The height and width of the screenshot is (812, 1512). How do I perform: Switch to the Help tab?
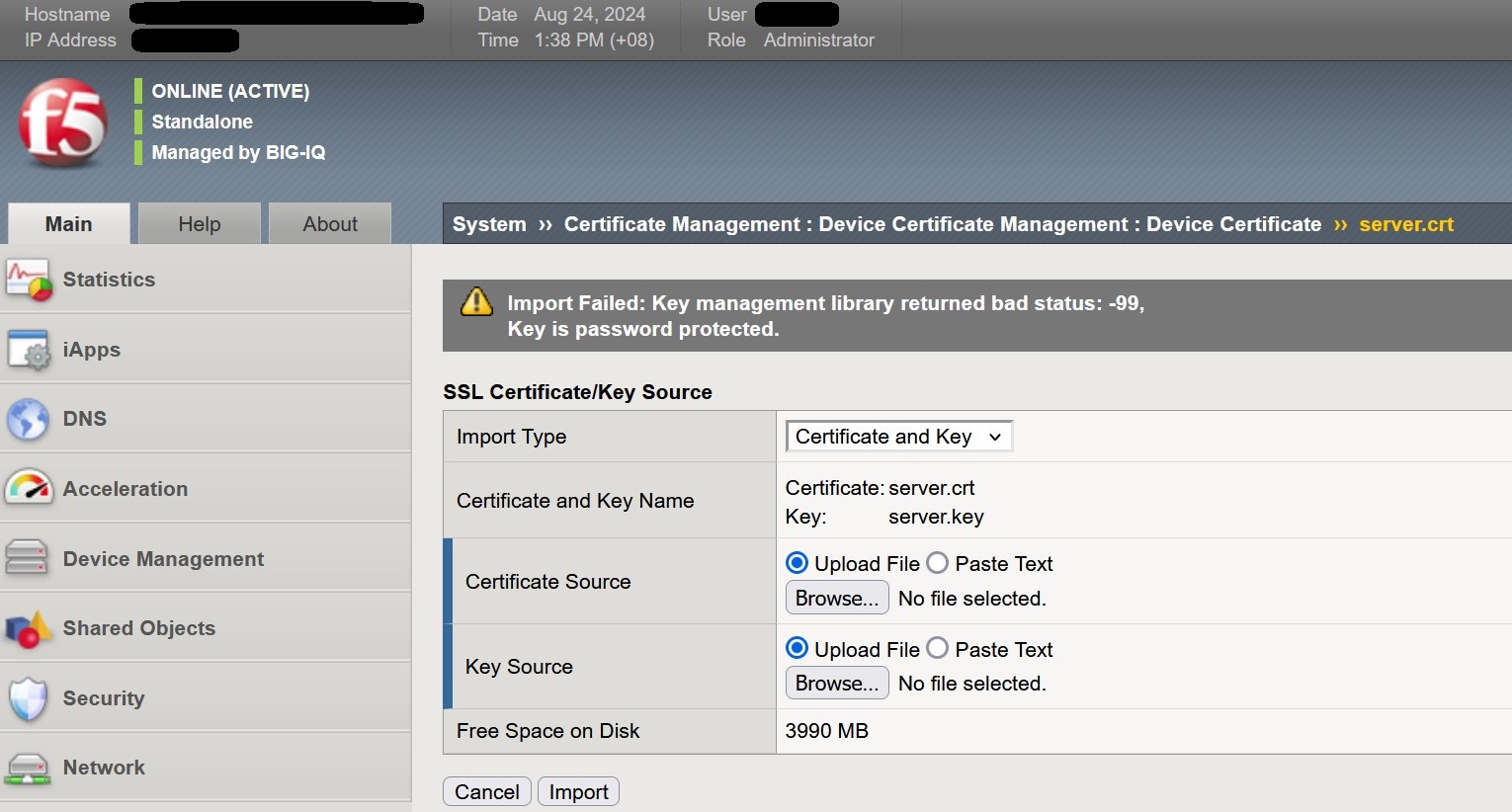[x=199, y=224]
